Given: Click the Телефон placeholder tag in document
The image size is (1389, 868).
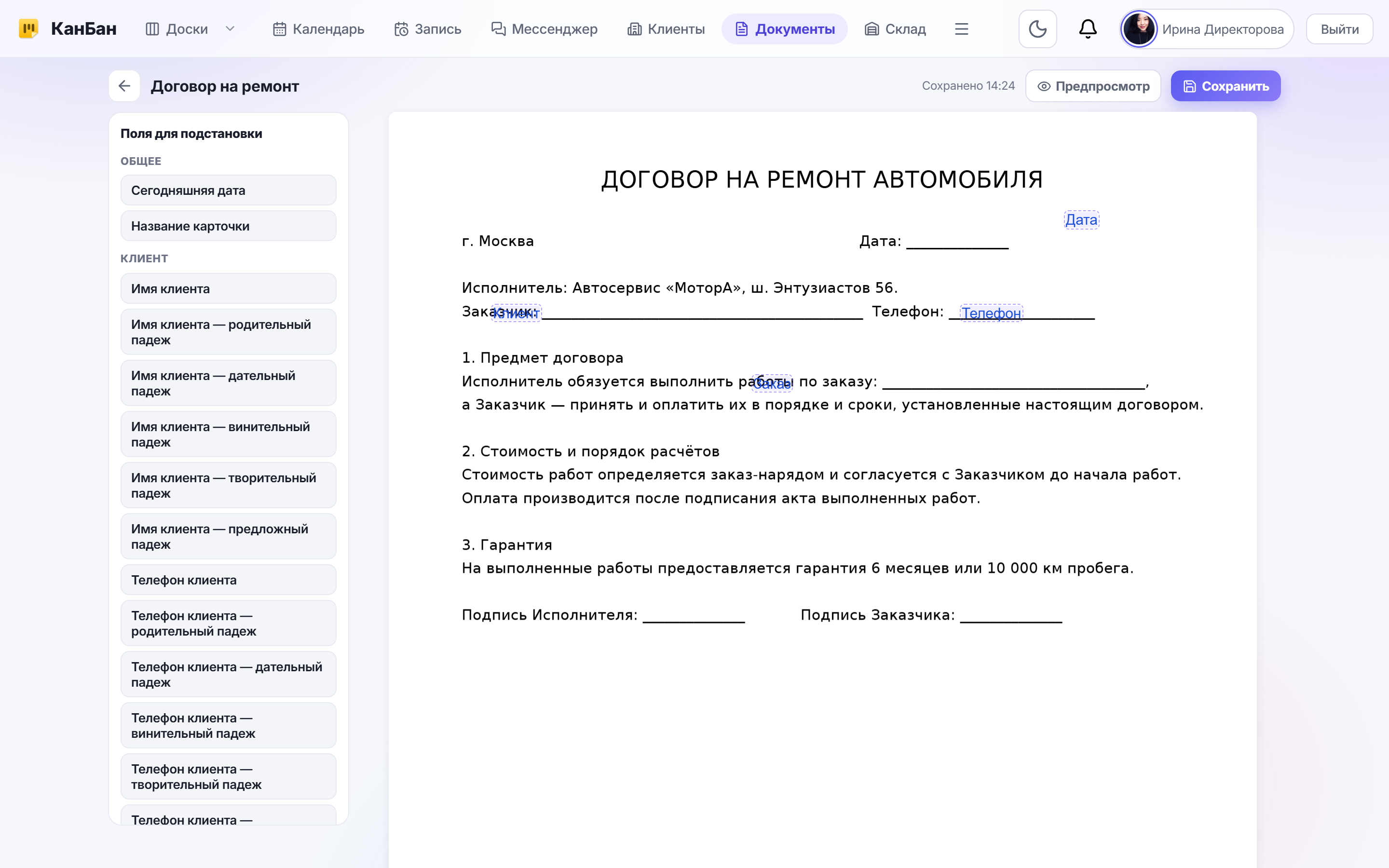Looking at the screenshot, I should pos(991,313).
